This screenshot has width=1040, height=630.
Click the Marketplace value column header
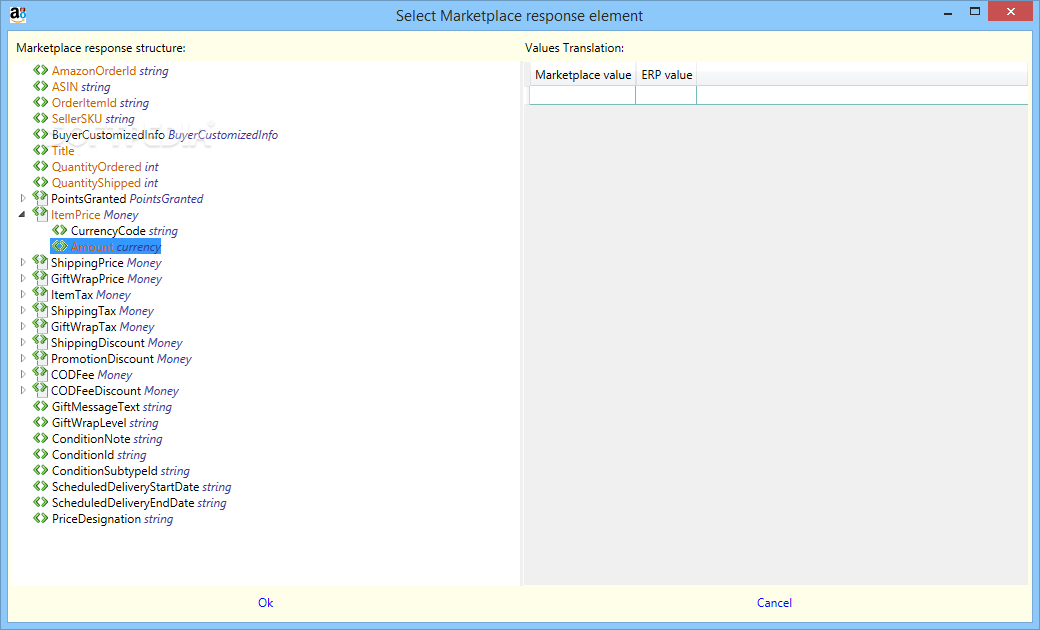[583, 75]
